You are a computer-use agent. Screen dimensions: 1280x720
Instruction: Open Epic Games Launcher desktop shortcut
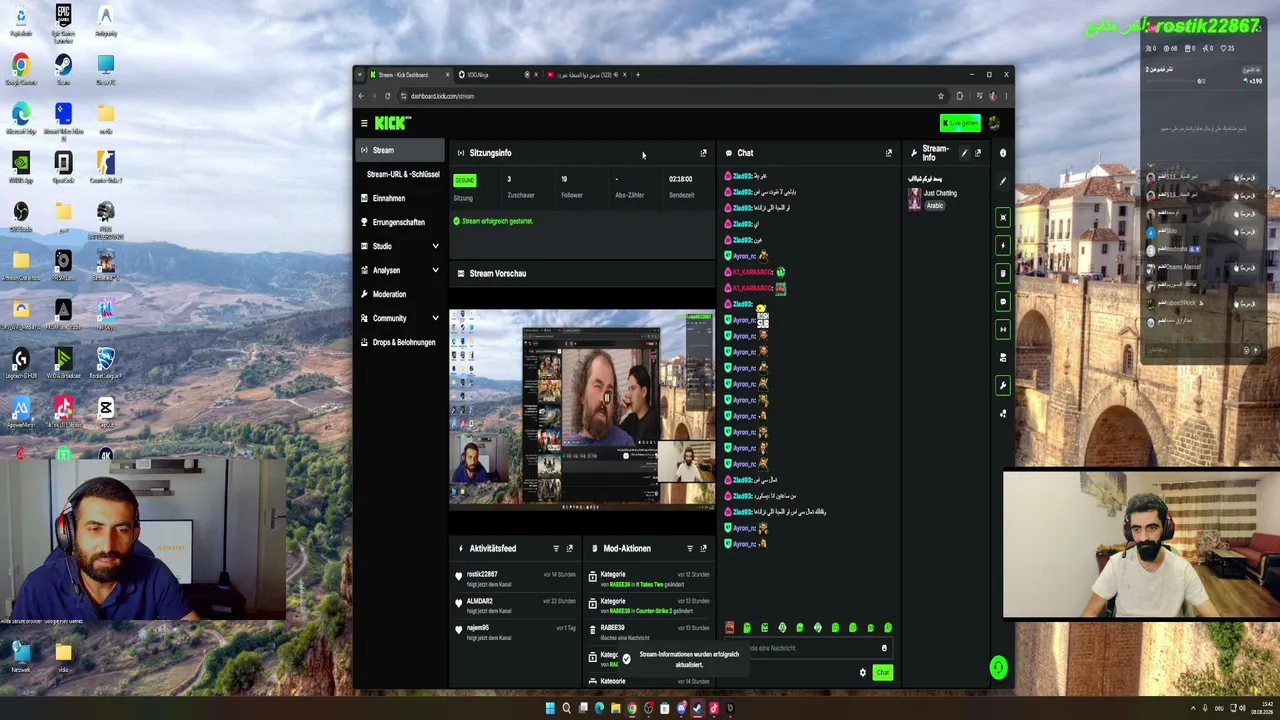pyautogui.click(x=63, y=24)
